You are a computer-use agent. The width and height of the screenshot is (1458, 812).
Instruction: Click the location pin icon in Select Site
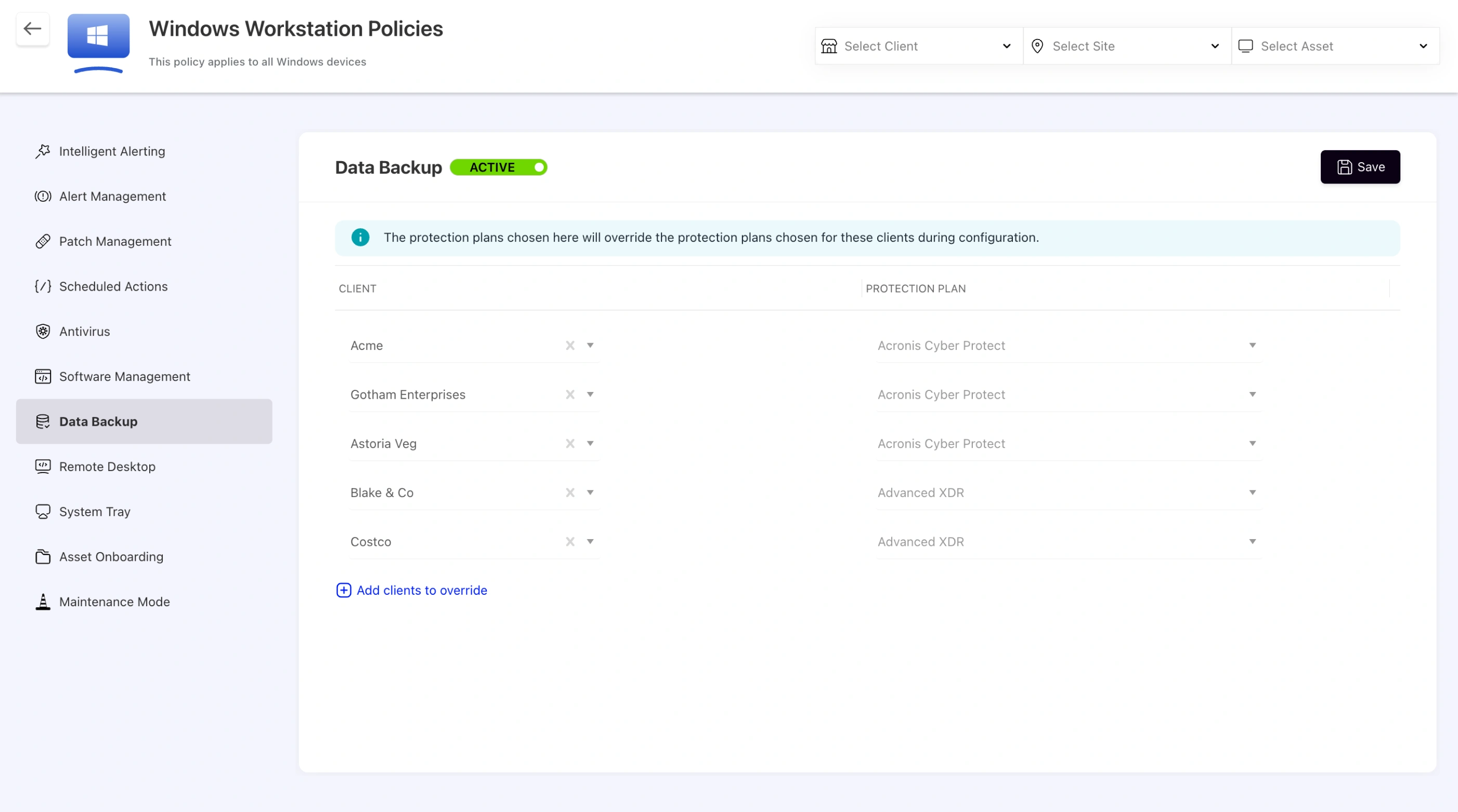tap(1037, 46)
